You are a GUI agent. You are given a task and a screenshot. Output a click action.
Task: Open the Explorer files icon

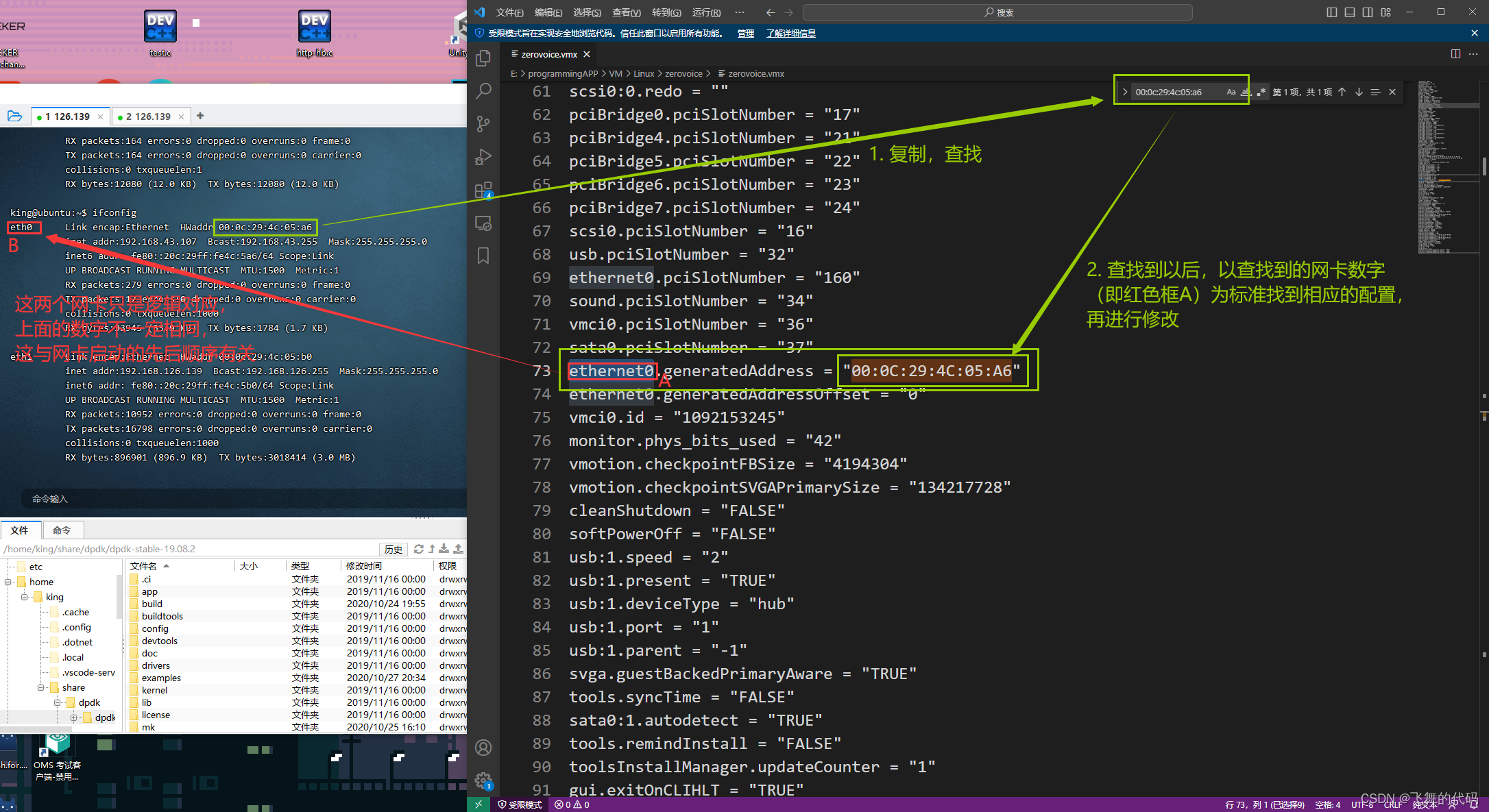coord(483,58)
